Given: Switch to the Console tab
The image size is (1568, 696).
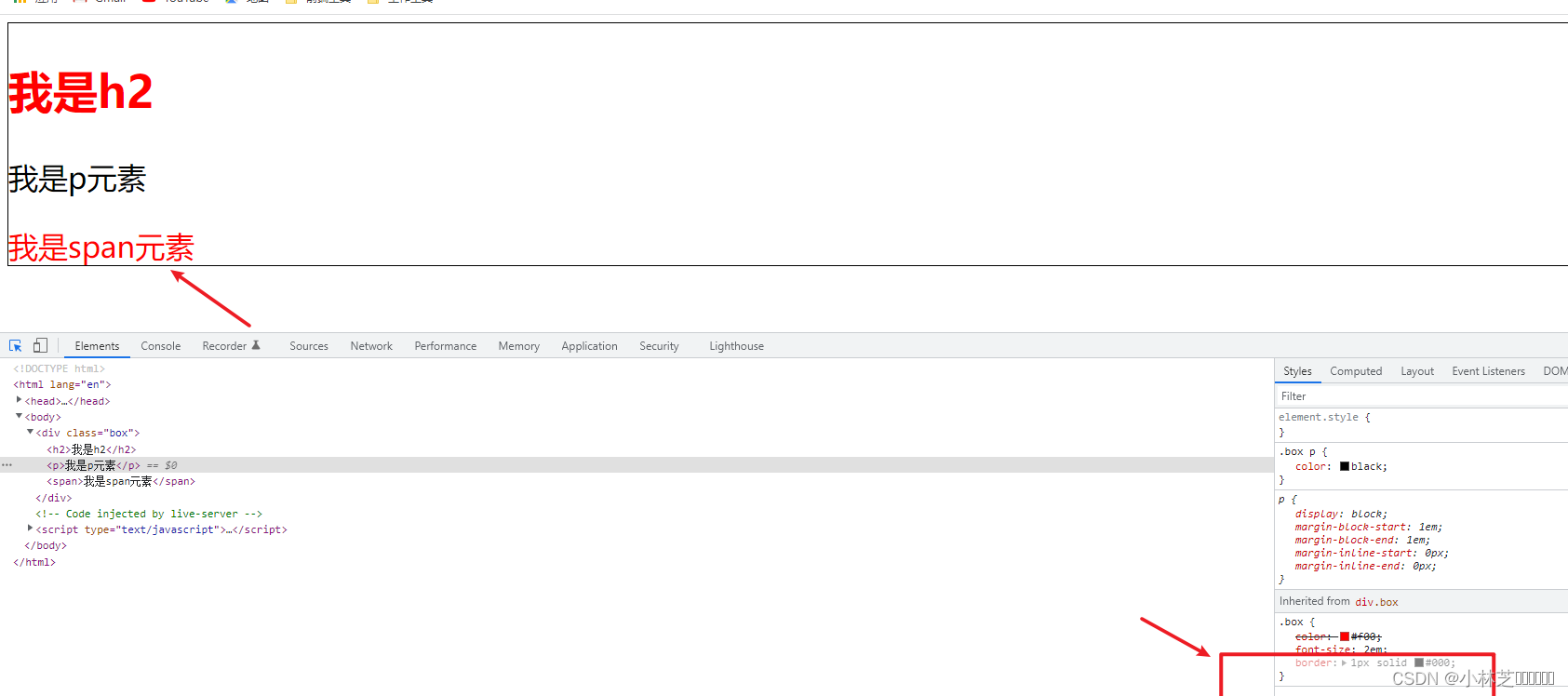Looking at the screenshot, I should (x=161, y=346).
